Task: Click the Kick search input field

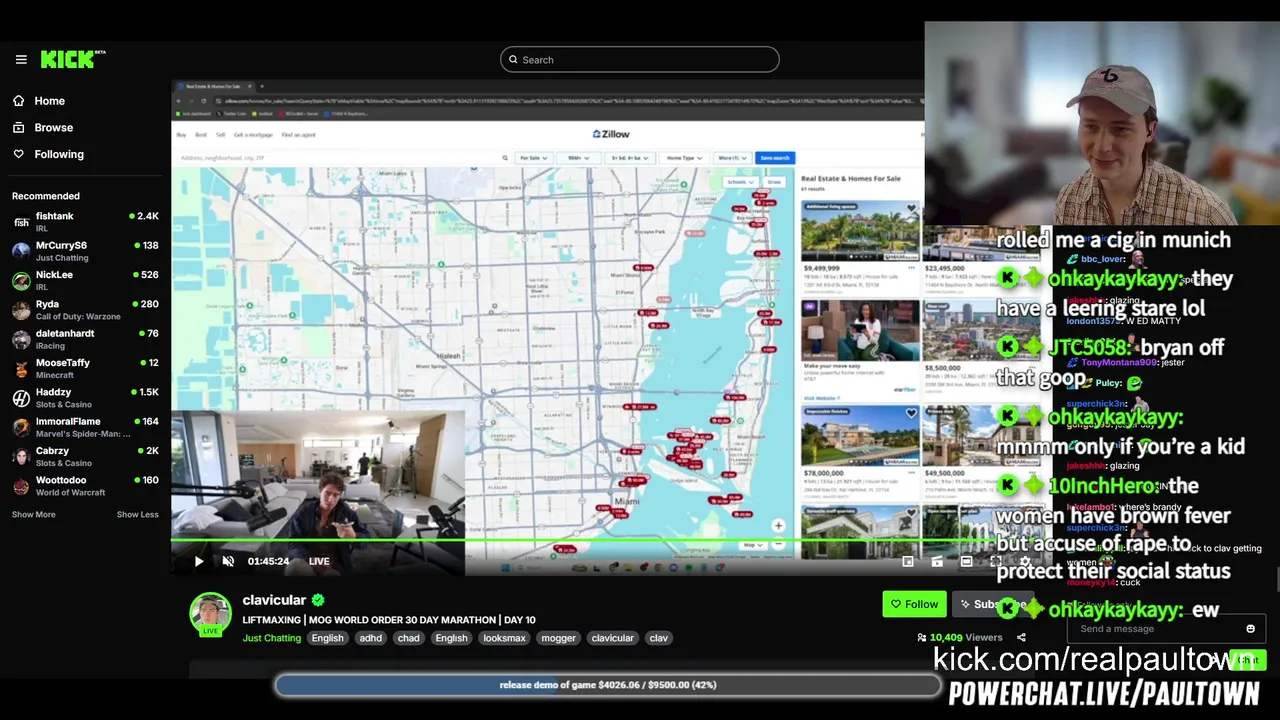Action: (x=640, y=60)
